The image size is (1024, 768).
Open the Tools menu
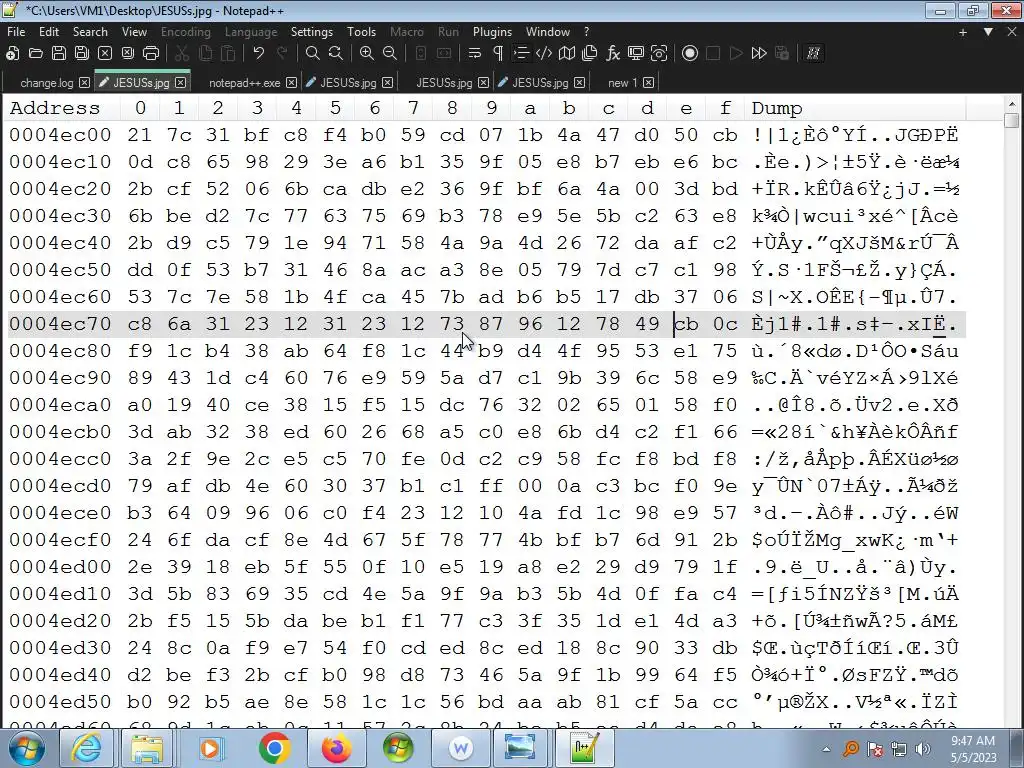(x=361, y=31)
